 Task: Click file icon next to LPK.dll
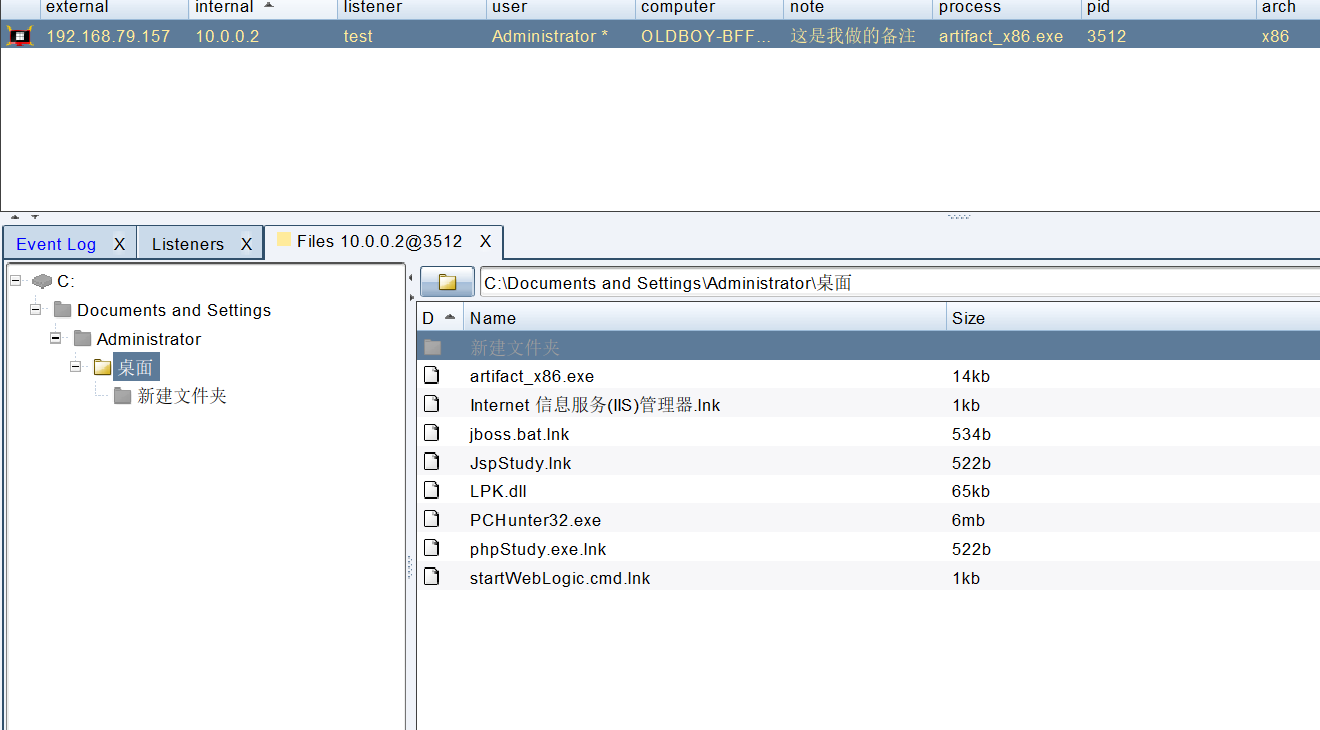[x=431, y=490]
